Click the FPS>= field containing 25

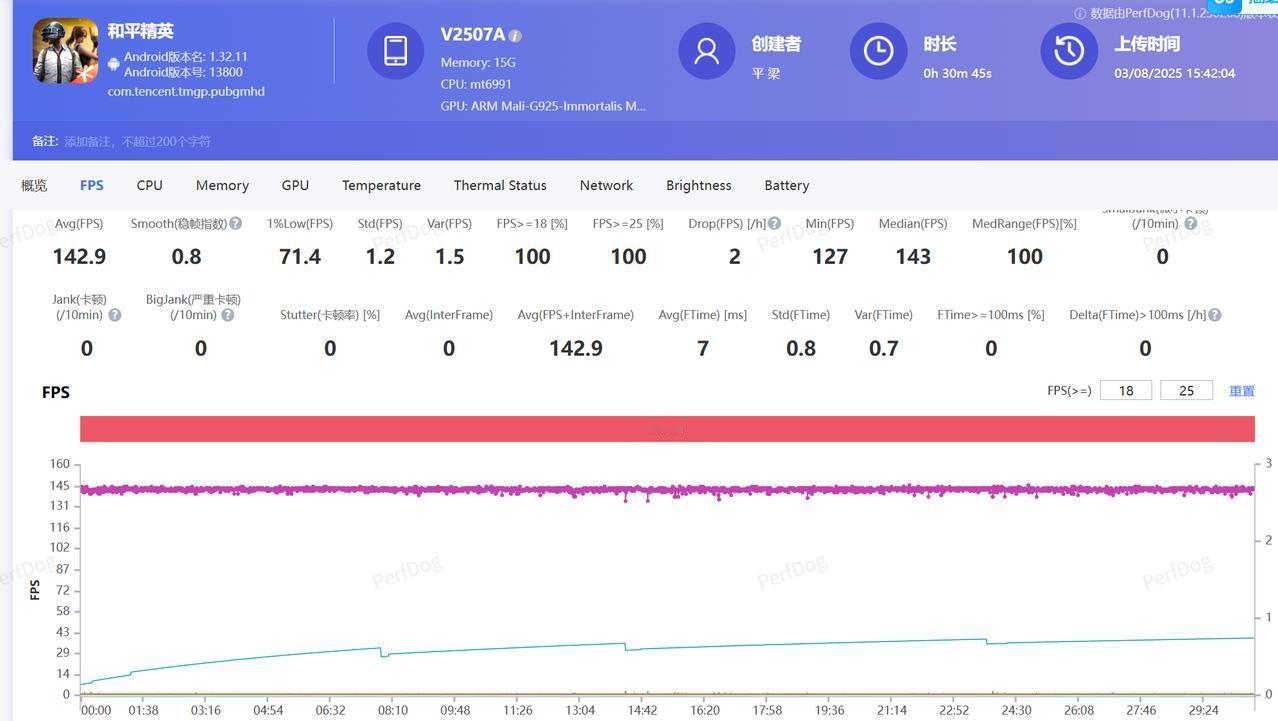click(1186, 390)
